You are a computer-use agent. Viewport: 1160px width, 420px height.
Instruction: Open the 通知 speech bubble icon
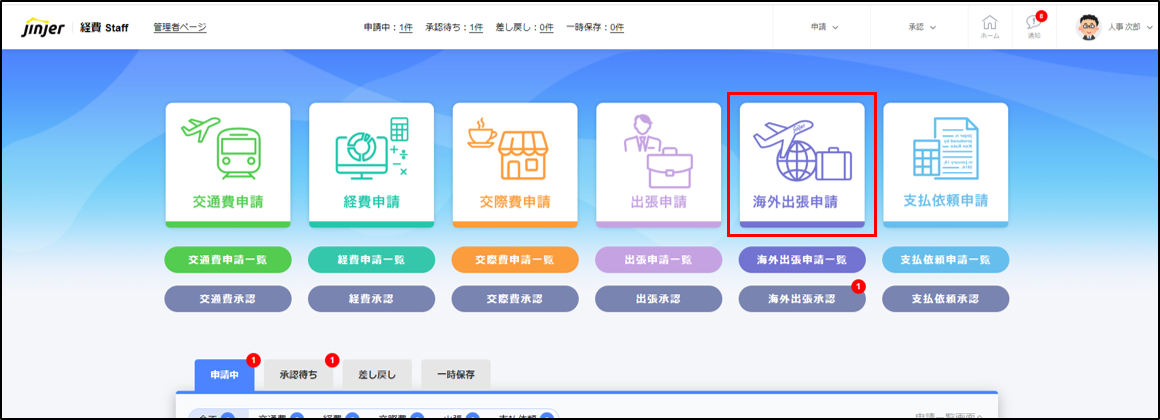pyautogui.click(x=1033, y=27)
